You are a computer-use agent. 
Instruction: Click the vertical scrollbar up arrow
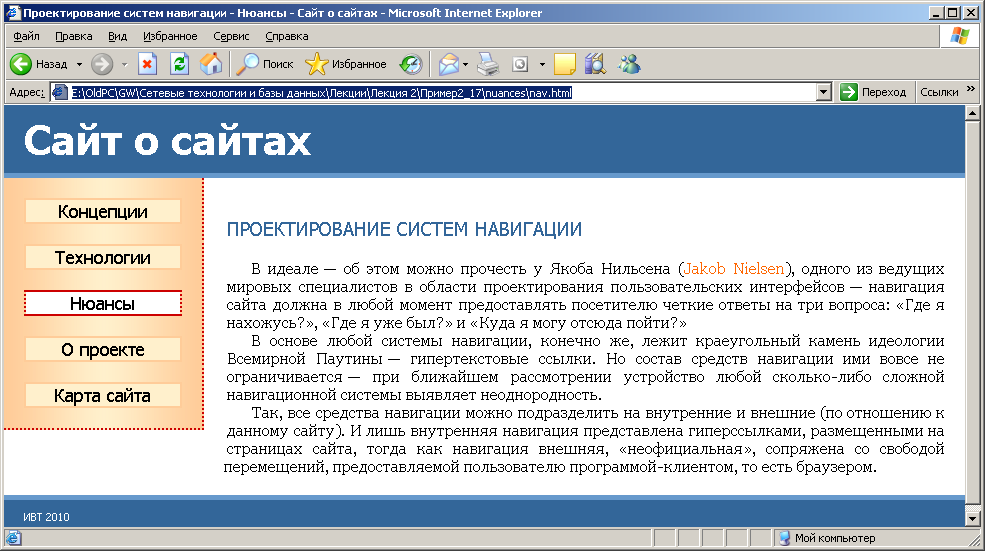coord(972,113)
